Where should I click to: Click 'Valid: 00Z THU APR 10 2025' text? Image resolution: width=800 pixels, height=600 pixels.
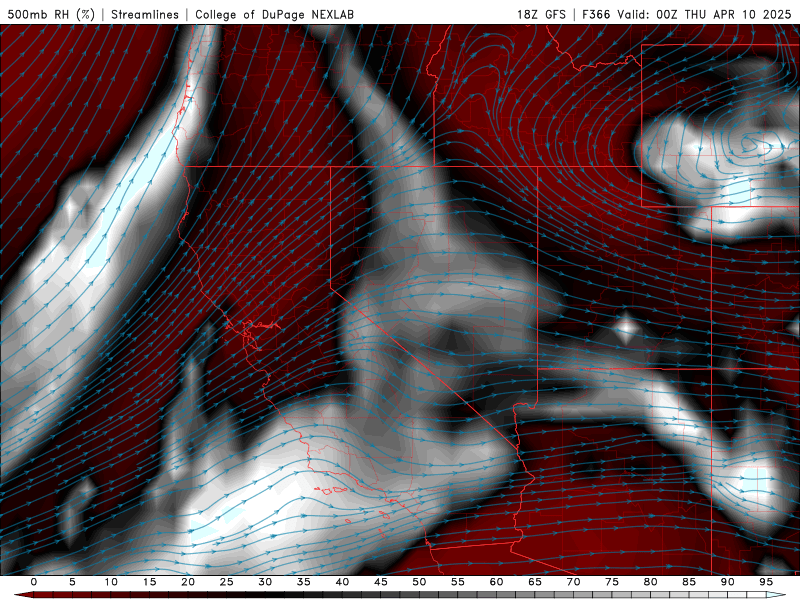click(x=704, y=14)
